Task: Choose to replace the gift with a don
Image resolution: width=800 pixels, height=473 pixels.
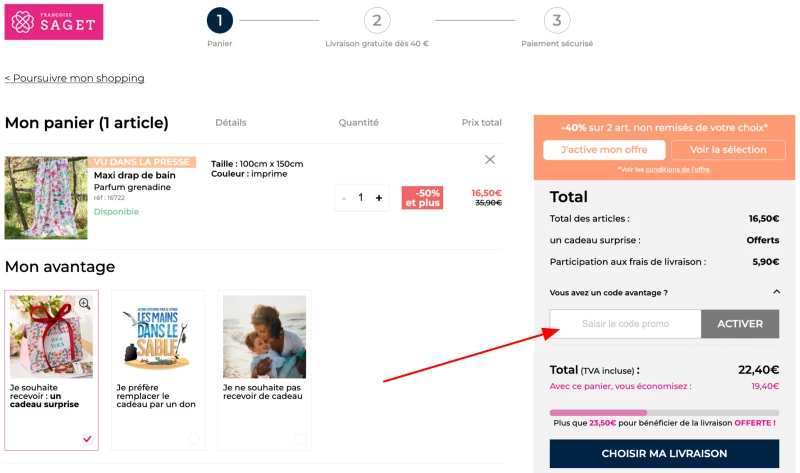Action: click(x=194, y=439)
